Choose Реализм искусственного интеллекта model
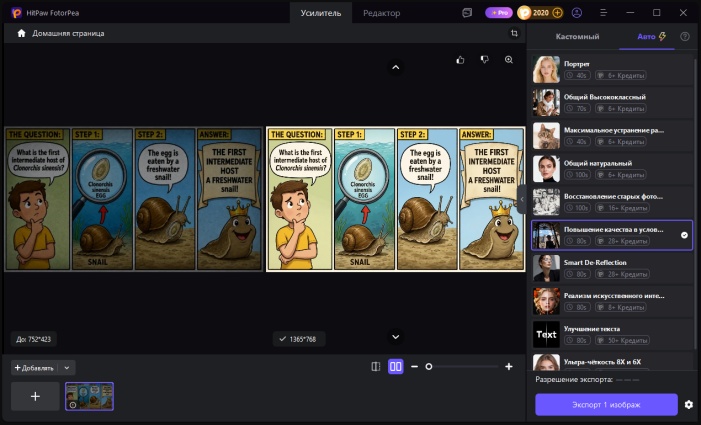 point(612,301)
